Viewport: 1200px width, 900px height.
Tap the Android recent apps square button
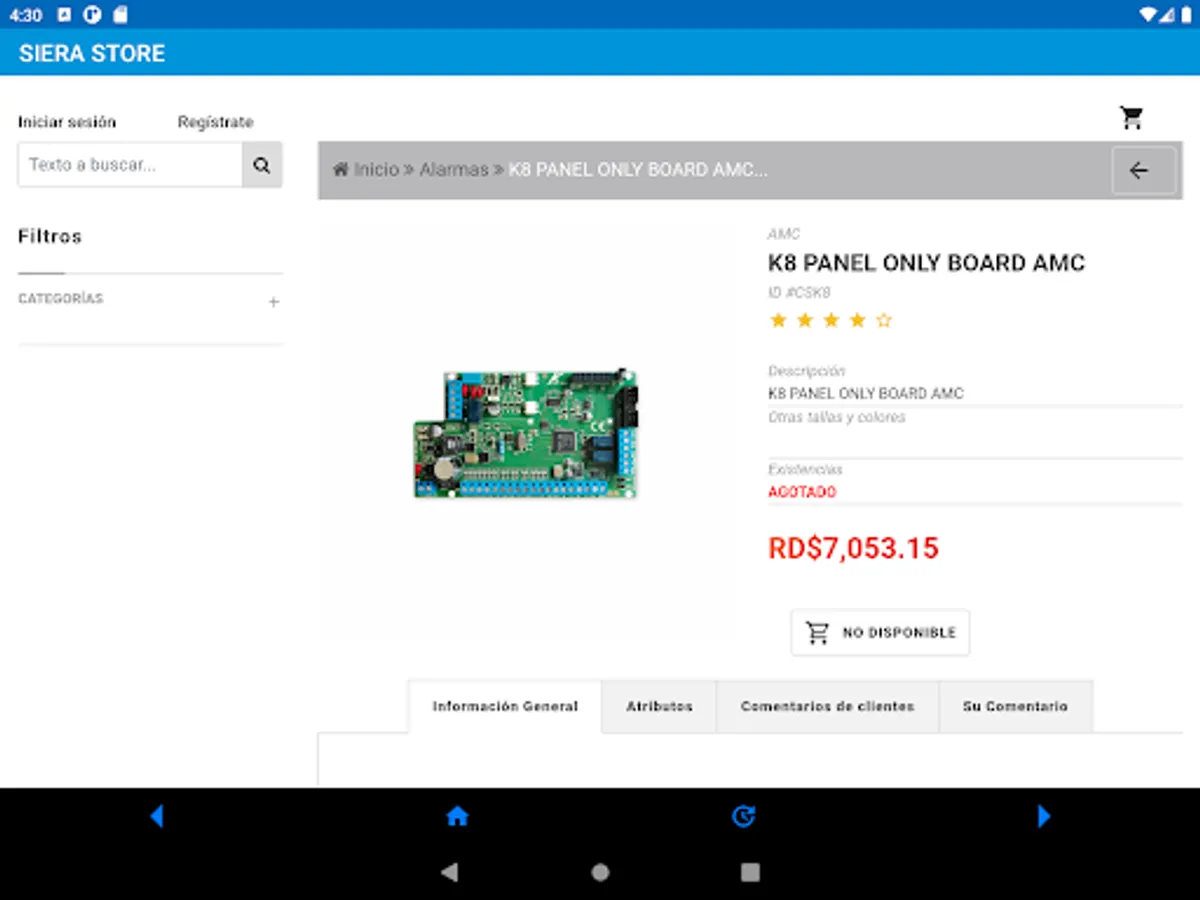[750, 872]
